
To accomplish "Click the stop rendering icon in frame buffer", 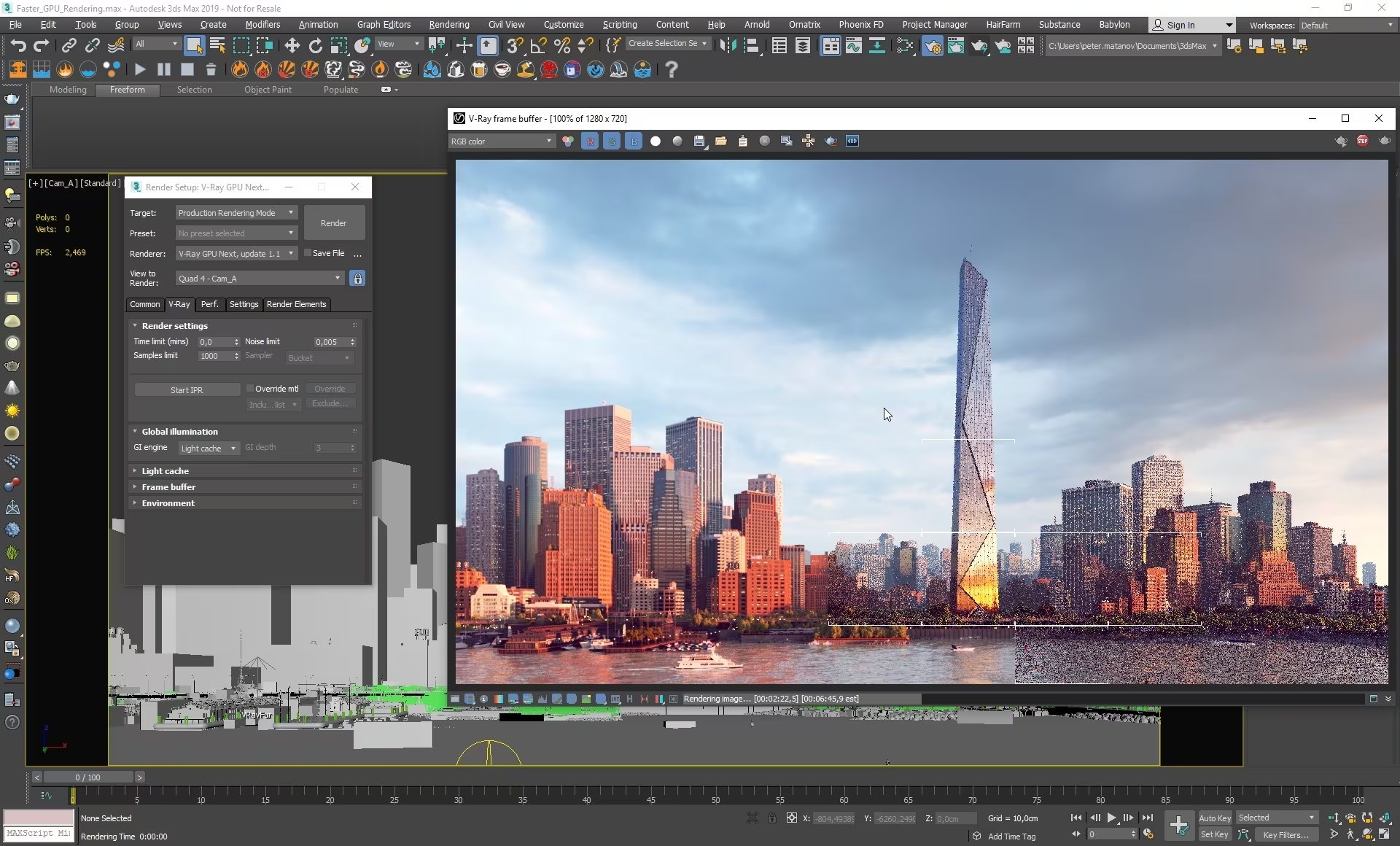I will point(1362,141).
